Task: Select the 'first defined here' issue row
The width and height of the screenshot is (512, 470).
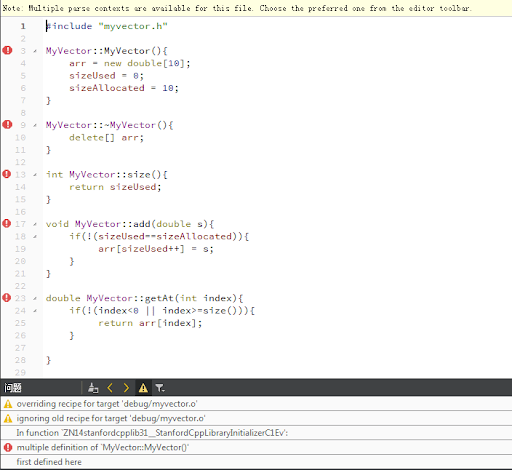Action: click(x=256, y=462)
